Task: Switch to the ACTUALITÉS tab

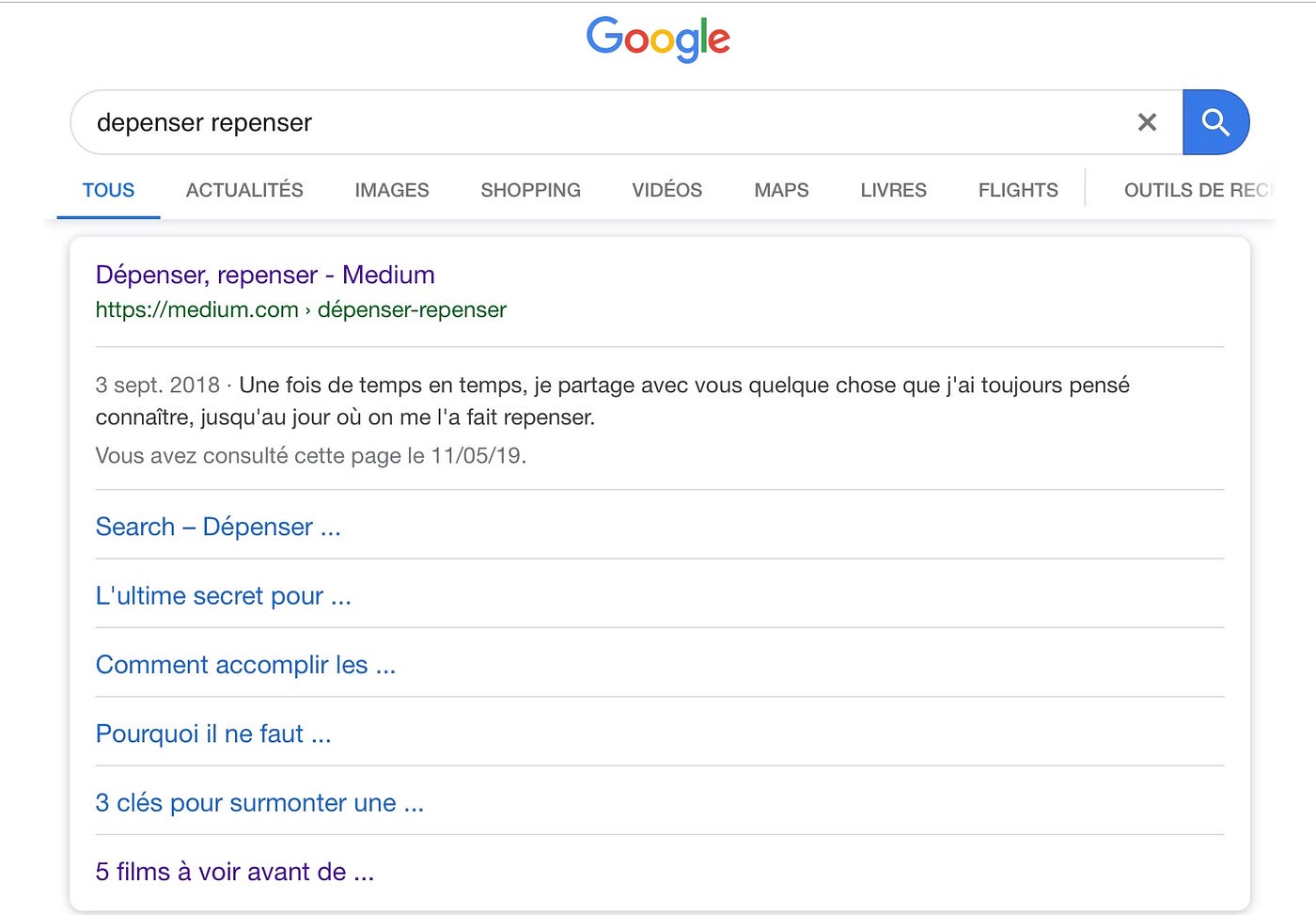Action: point(244,190)
